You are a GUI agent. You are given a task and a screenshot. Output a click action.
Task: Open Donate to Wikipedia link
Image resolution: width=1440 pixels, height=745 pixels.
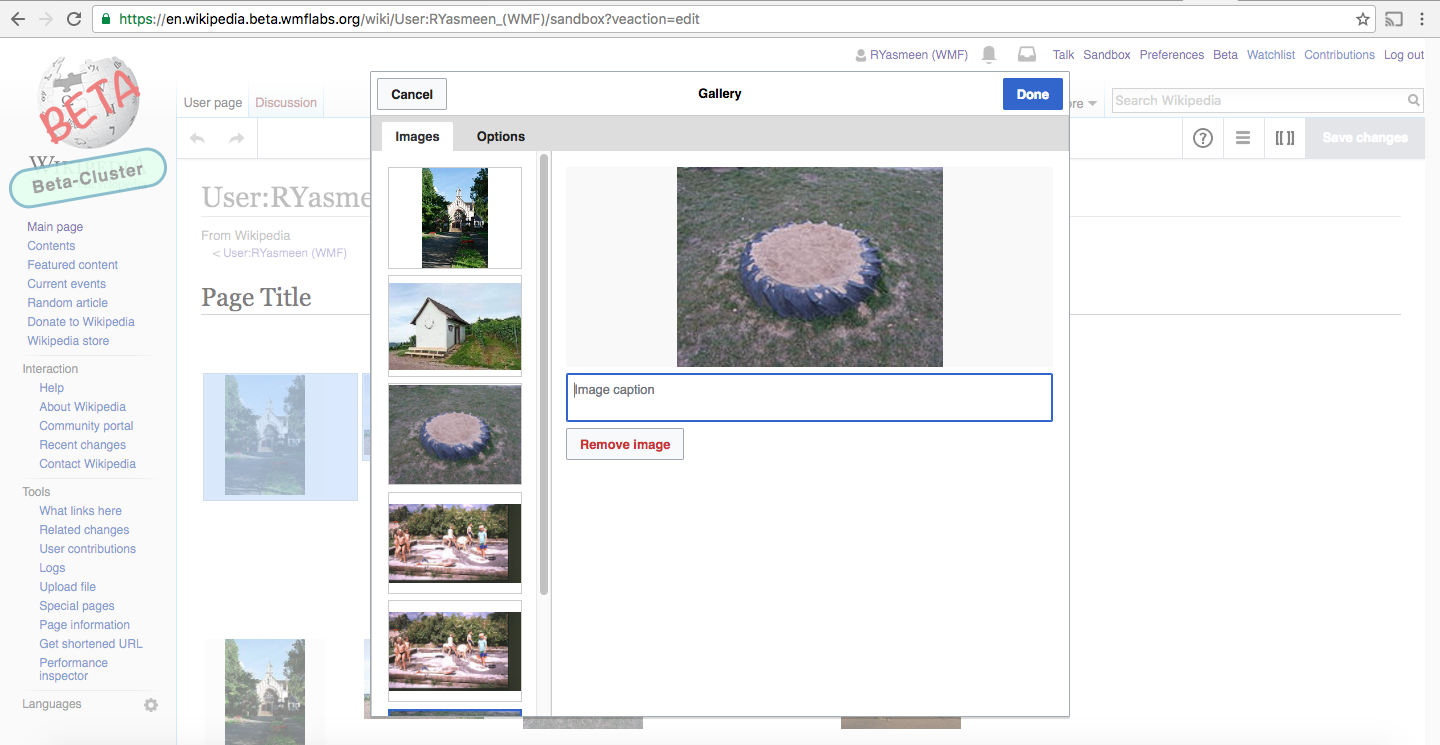click(x=81, y=322)
